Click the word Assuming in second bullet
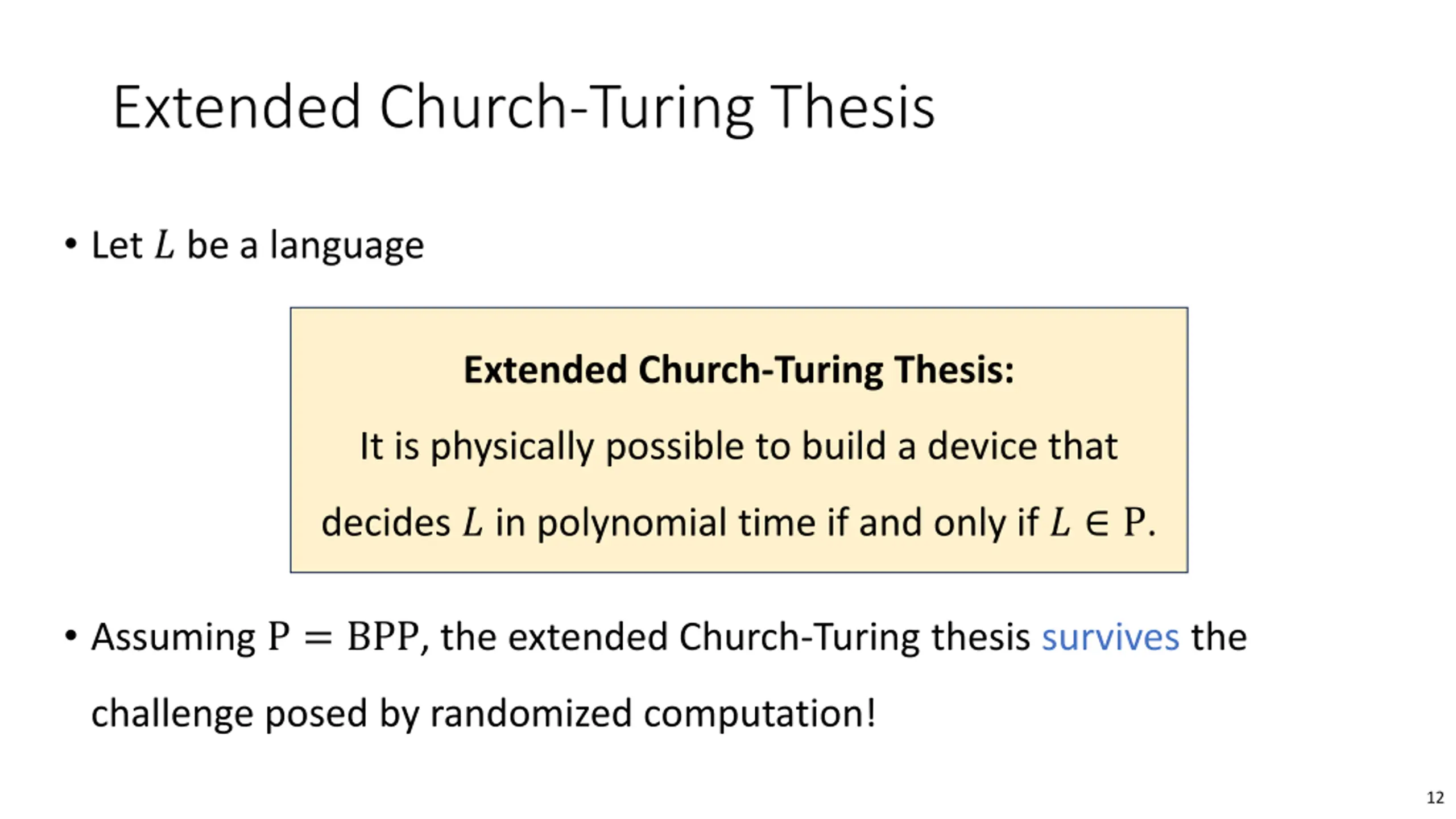The image size is (1456, 819). (173, 637)
